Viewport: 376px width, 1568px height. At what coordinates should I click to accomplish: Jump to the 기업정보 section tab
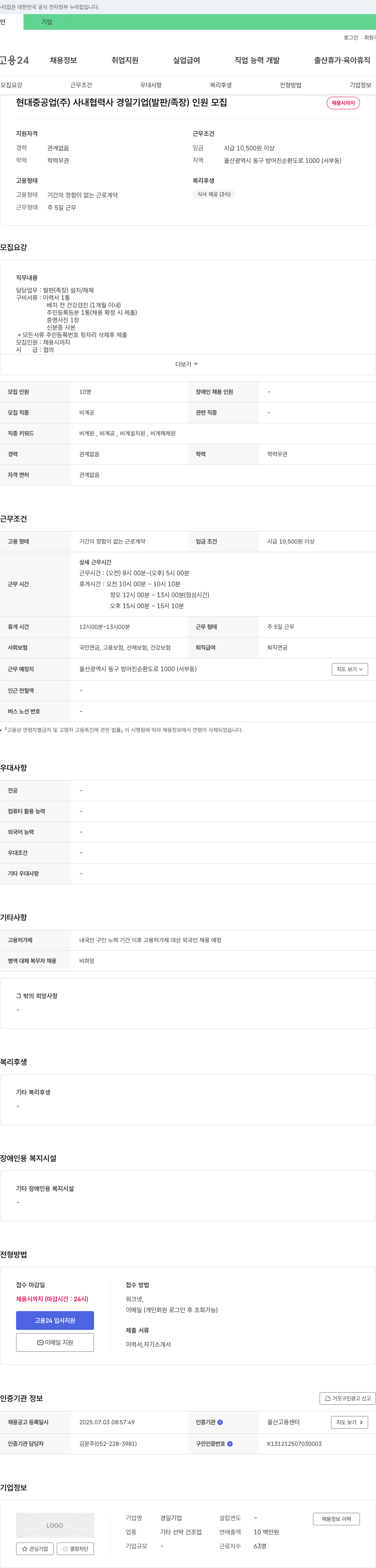click(x=360, y=85)
